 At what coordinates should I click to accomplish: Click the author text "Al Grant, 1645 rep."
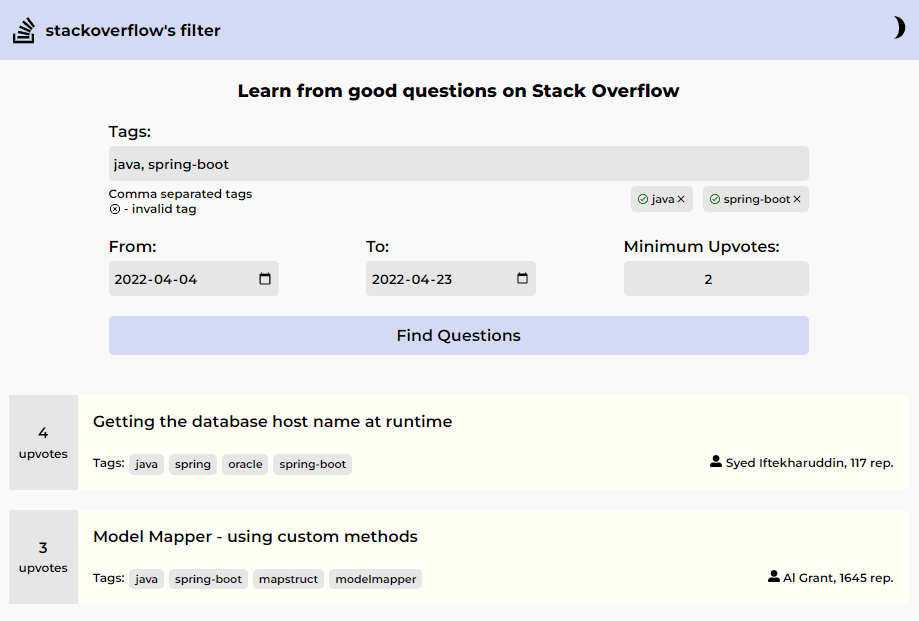pos(838,578)
